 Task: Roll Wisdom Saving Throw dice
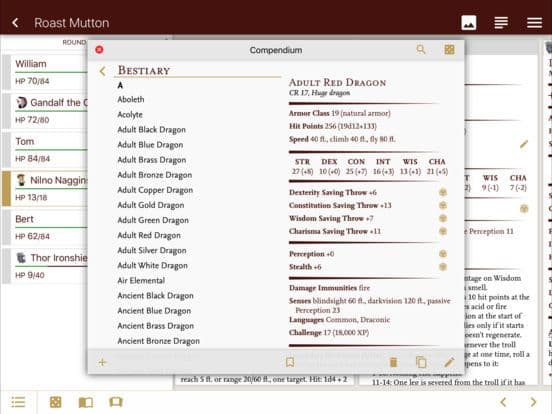tap(443, 218)
